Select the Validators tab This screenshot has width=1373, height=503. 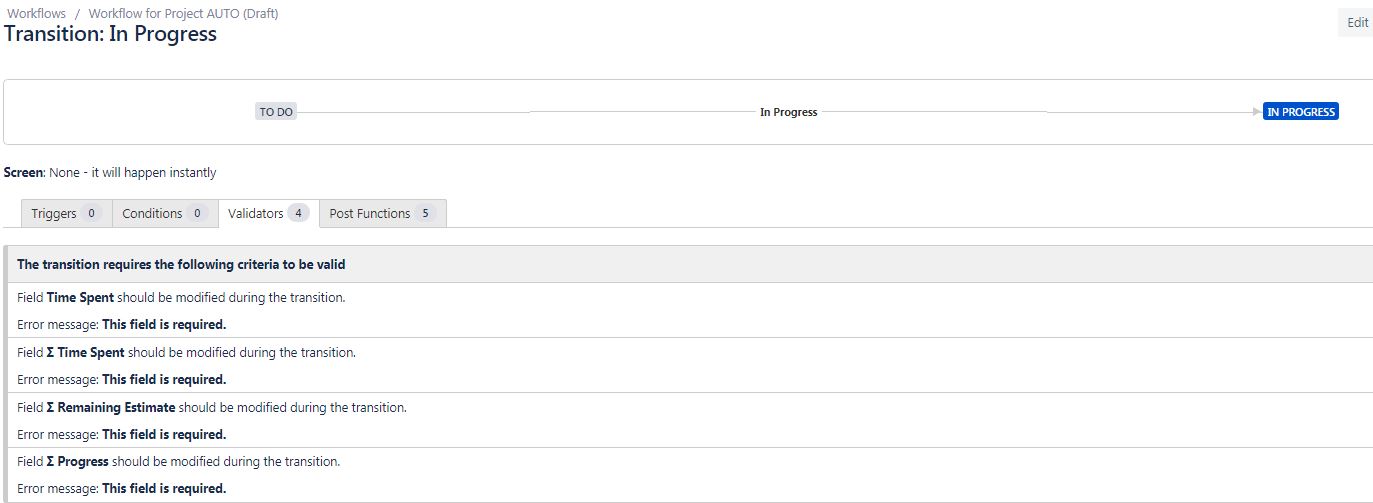coord(268,213)
